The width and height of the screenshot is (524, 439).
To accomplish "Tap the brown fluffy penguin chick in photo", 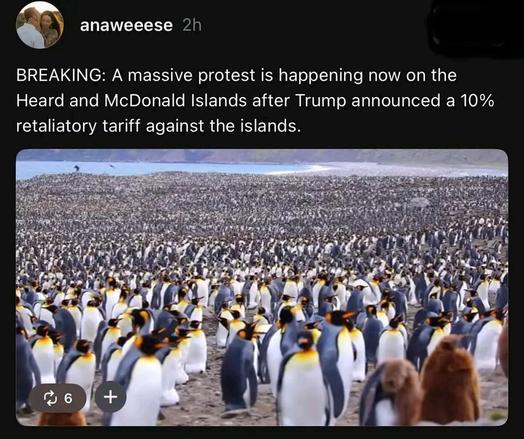I will click(449, 381).
